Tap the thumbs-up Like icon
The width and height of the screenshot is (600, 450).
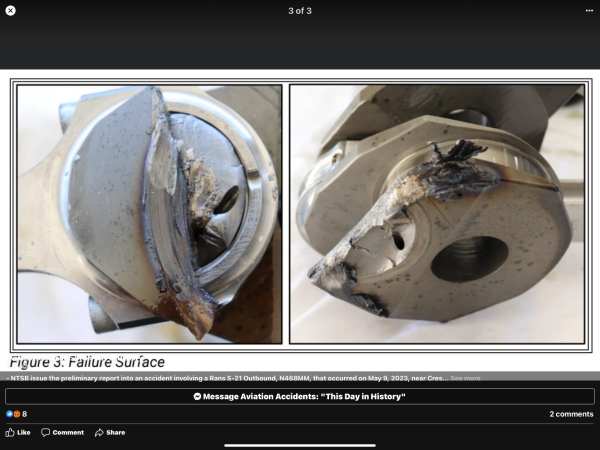click(10, 432)
